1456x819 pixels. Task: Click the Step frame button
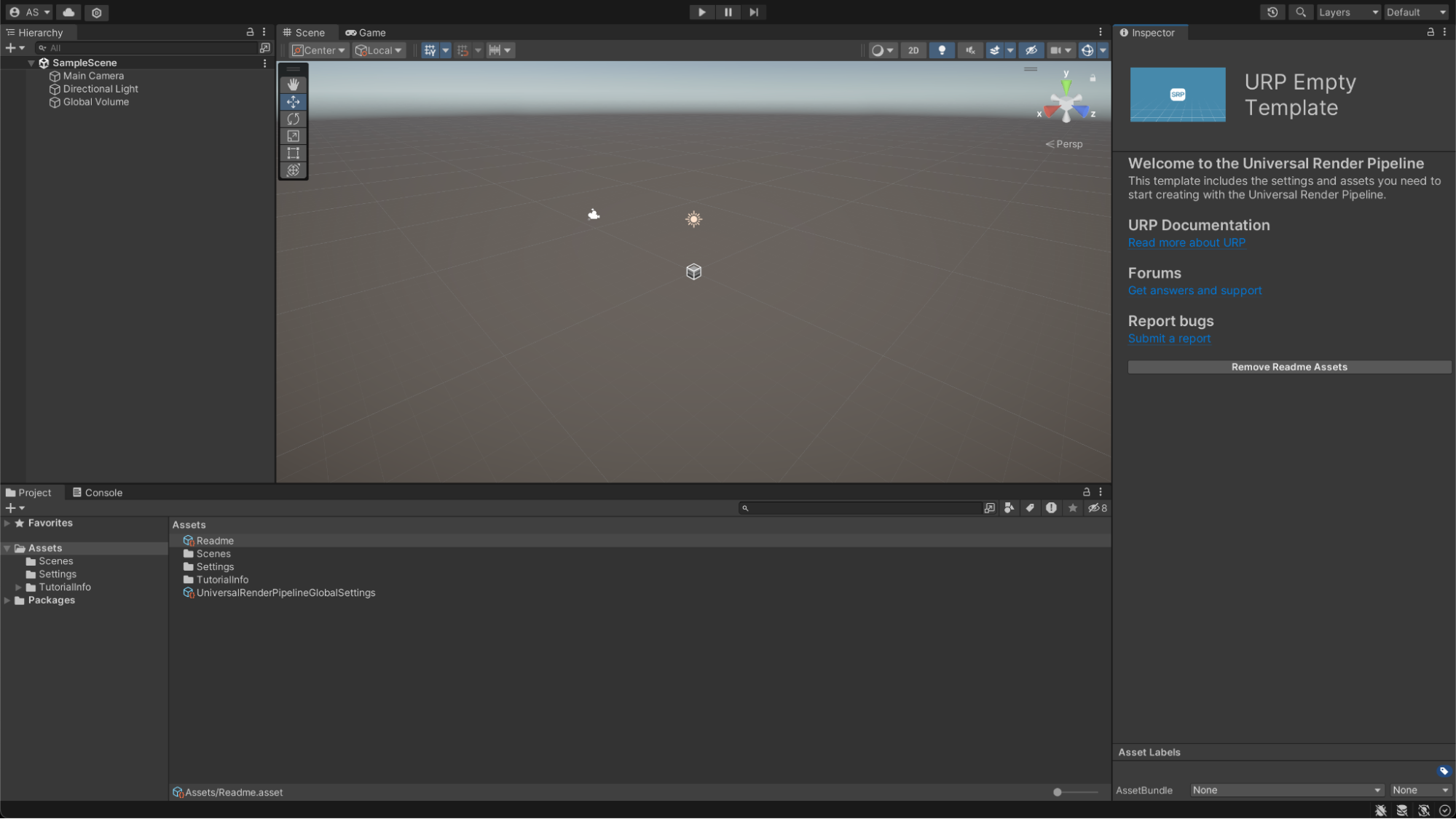[x=754, y=12]
